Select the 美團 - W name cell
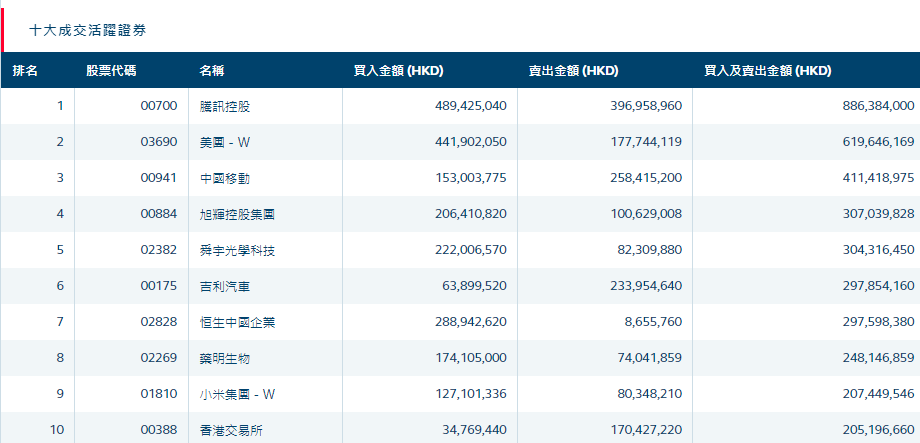Image resolution: width=920 pixels, height=443 pixels. [x=225, y=142]
